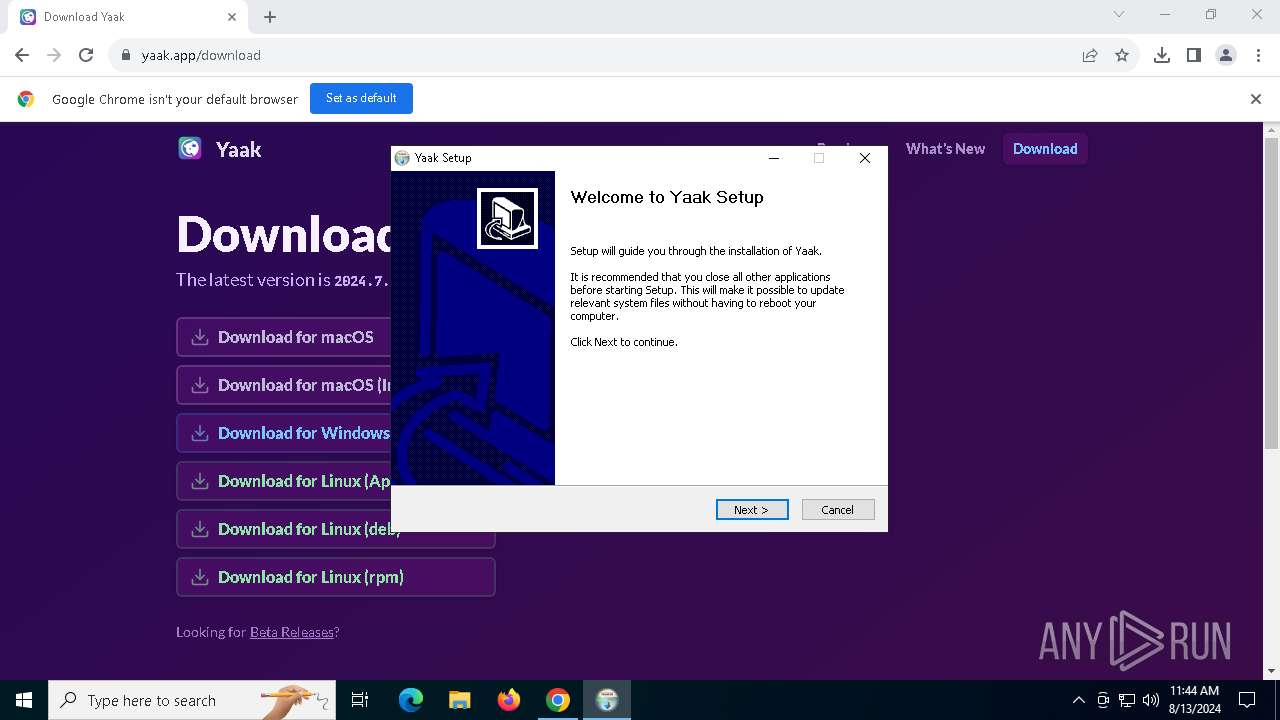Viewport: 1280px width, 720px height.
Task: Download for macOS (Intel) button
Action: tap(284, 385)
